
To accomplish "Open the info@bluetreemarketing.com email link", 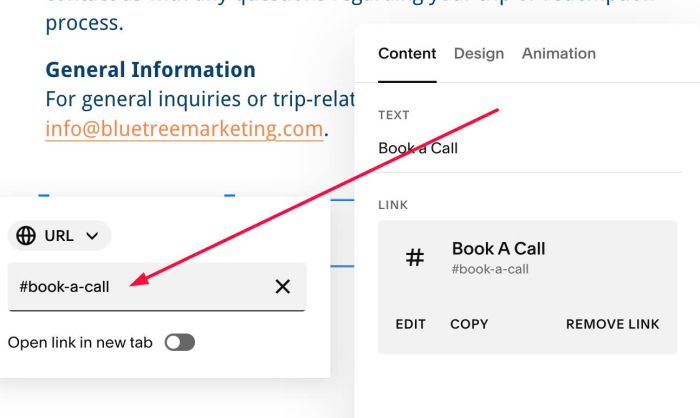I will pyautogui.click(x=184, y=129).
